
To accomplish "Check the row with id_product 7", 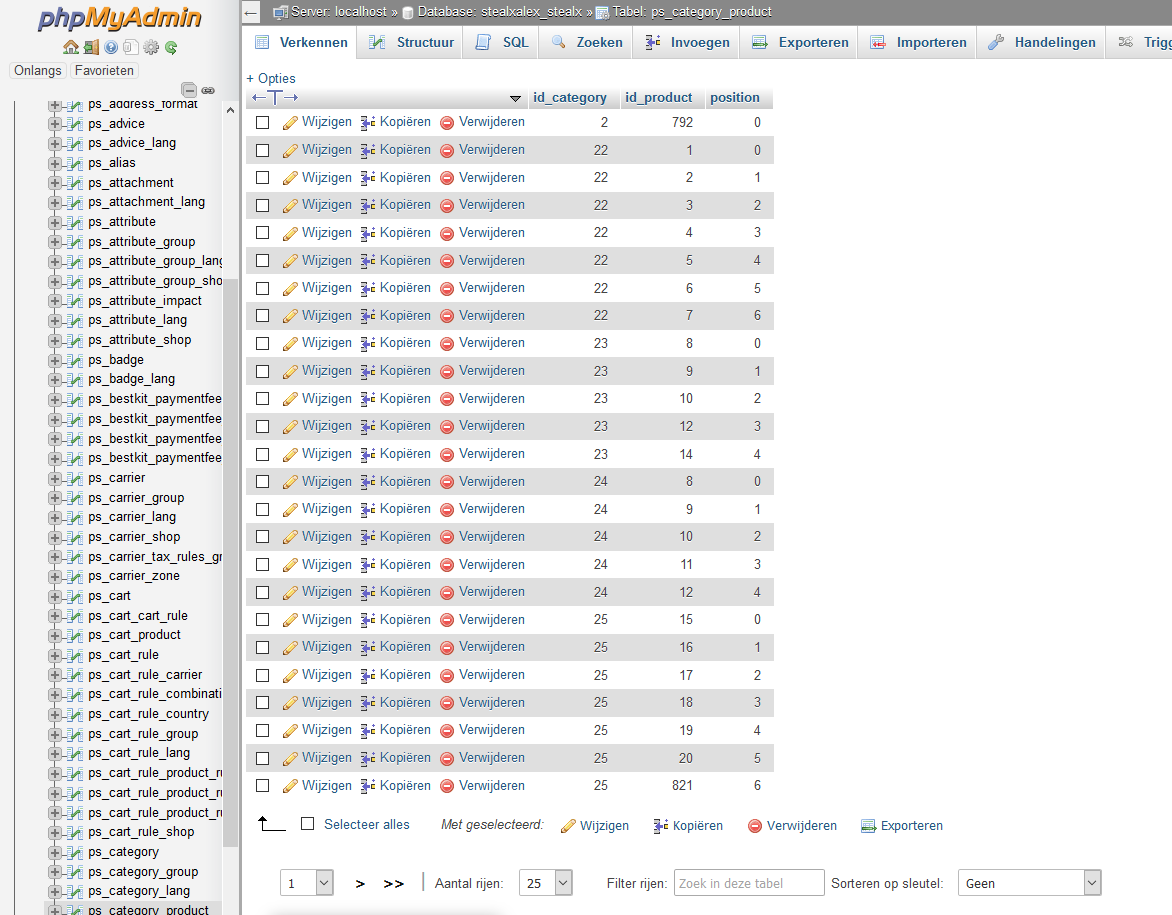I will click(262, 315).
